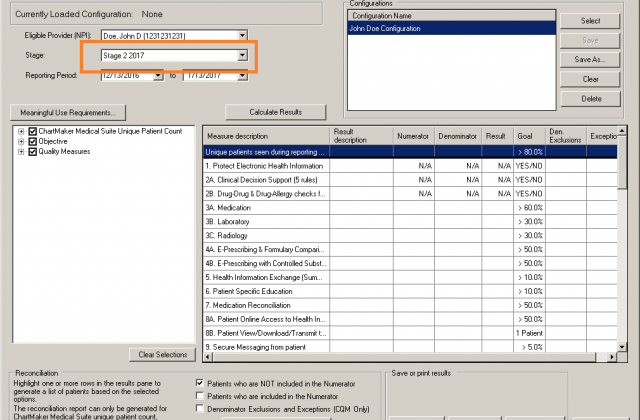Screen dimensions: 640x420
Task: Open the Eligible Provider (NPI) dropdown
Action: click(243, 35)
